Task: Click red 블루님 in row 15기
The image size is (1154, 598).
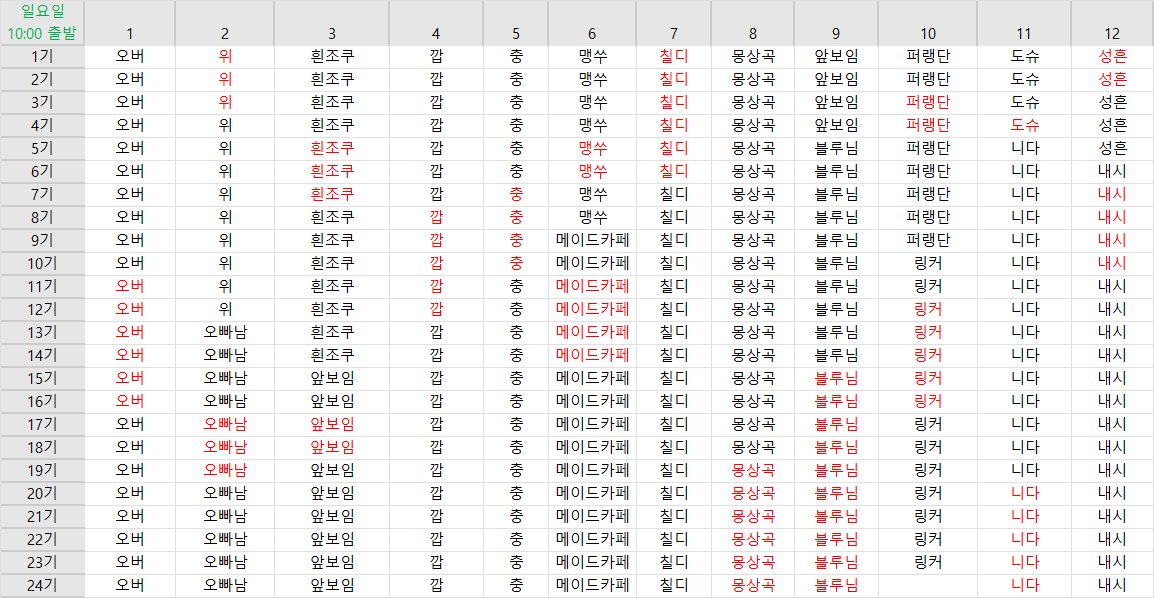Action: (x=836, y=378)
